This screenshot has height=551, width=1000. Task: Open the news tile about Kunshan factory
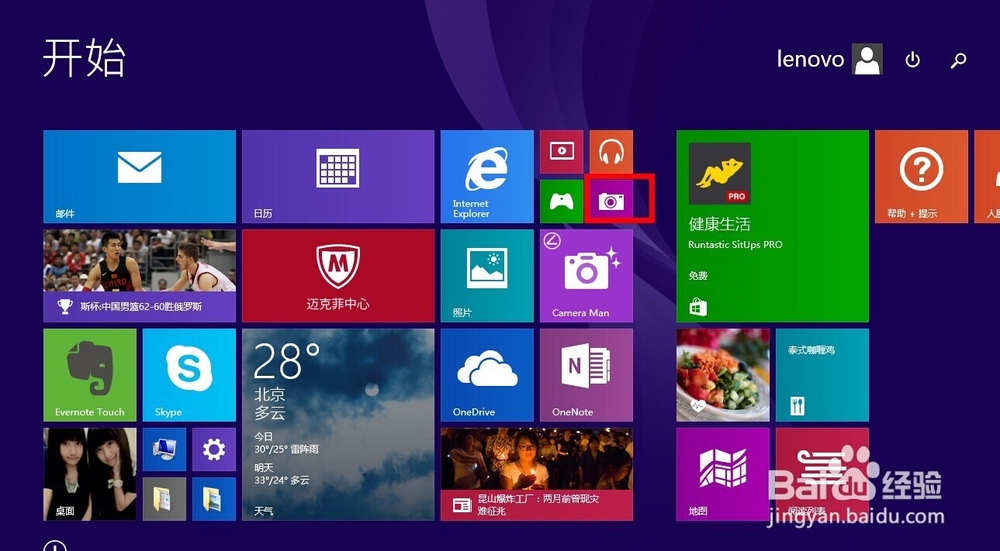pos(536,474)
